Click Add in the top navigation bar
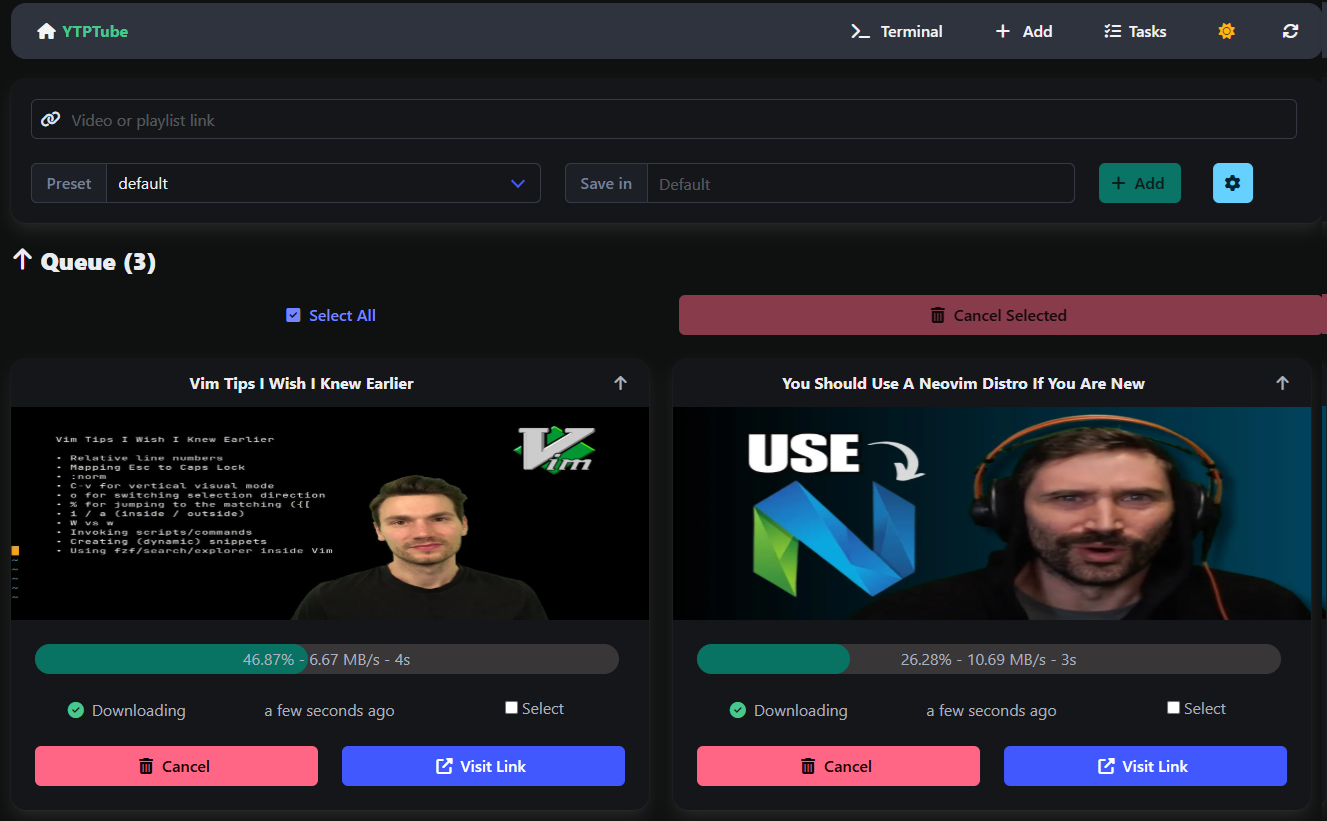1327x821 pixels. tap(1023, 31)
